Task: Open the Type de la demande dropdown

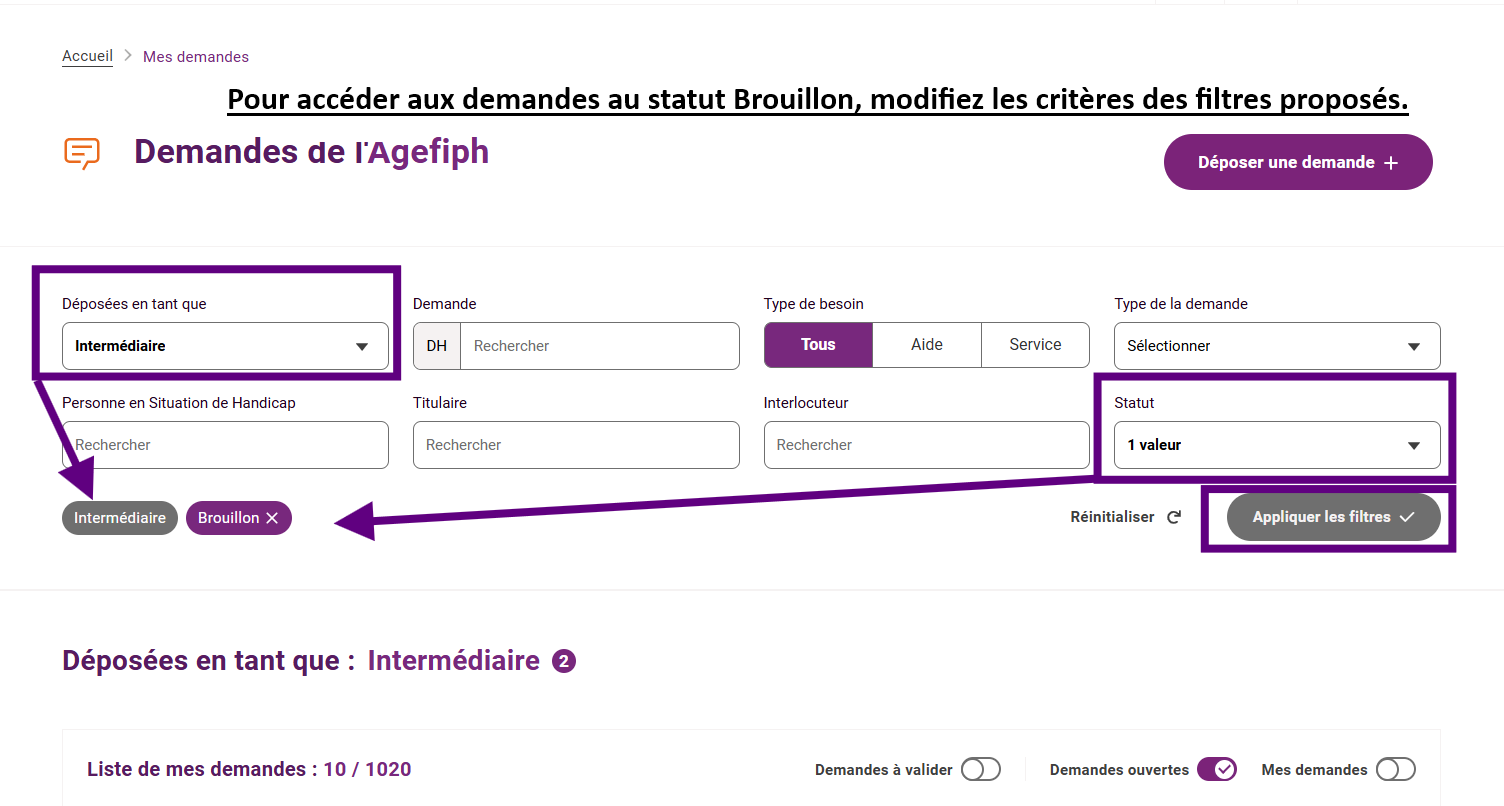Action: tap(1277, 346)
